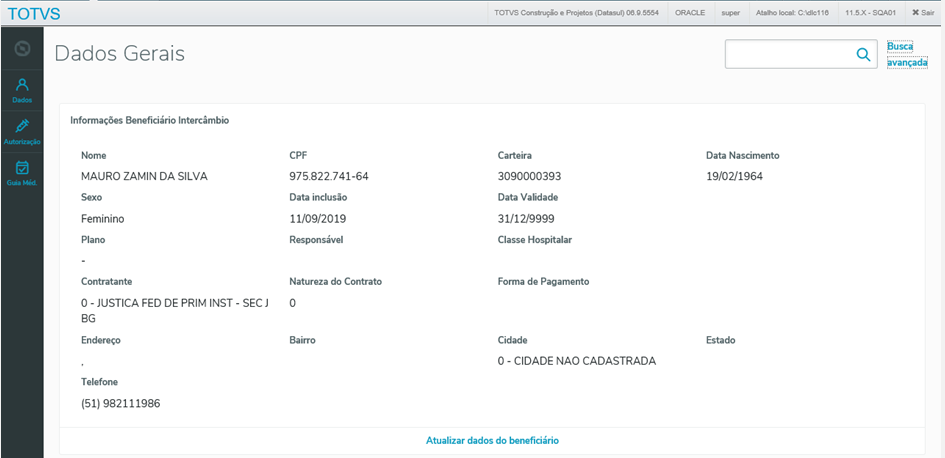
Task: Click the Data Validade label
Action: point(528,197)
